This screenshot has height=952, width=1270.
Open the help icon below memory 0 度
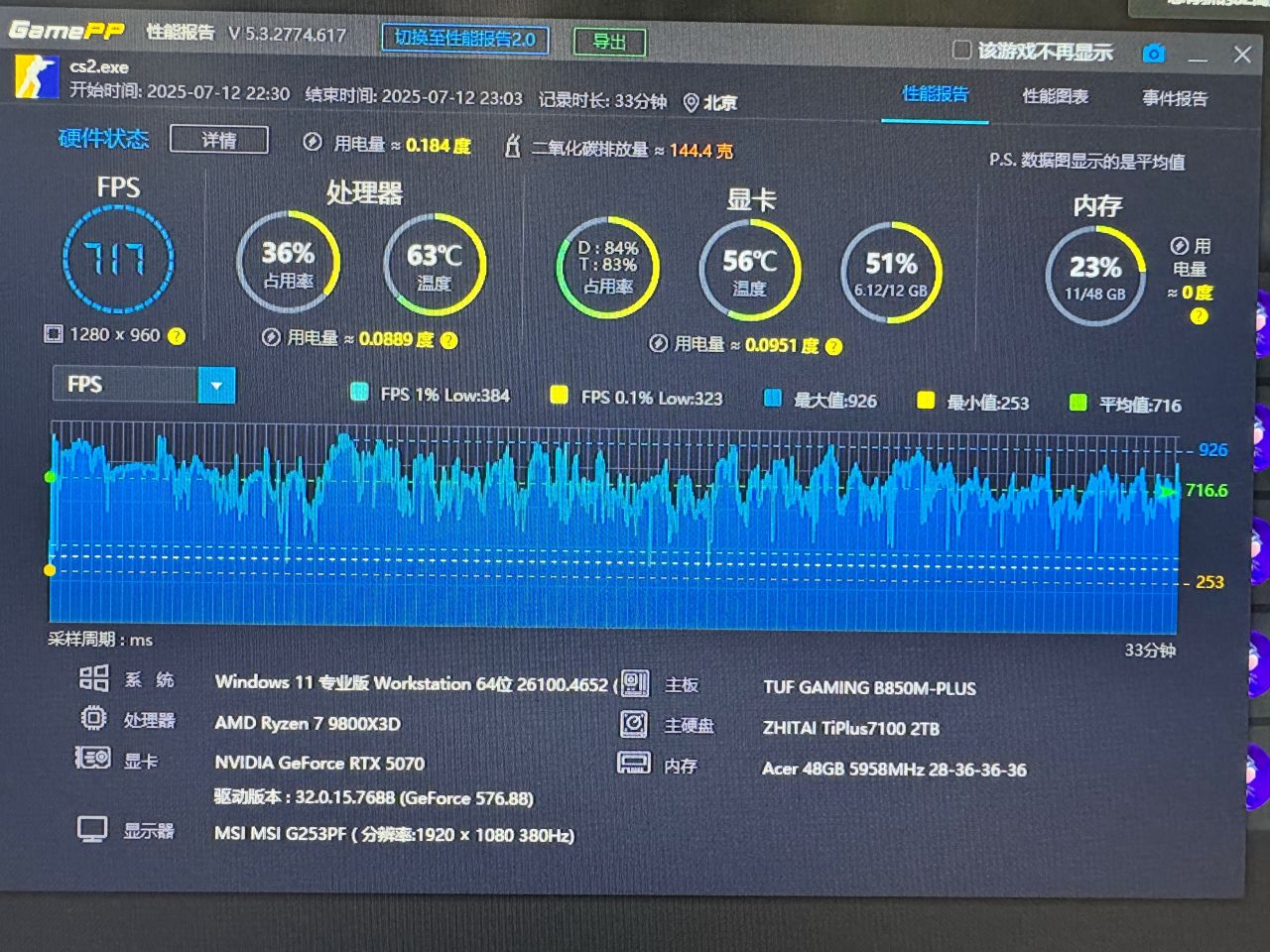tap(1199, 316)
